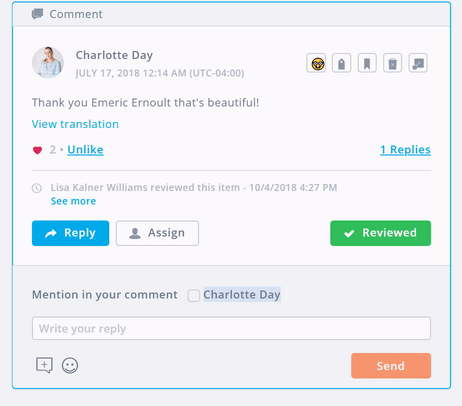The width and height of the screenshot is (462, 406).
Task: Click the clock icon next to the review history
Action: 37,188
